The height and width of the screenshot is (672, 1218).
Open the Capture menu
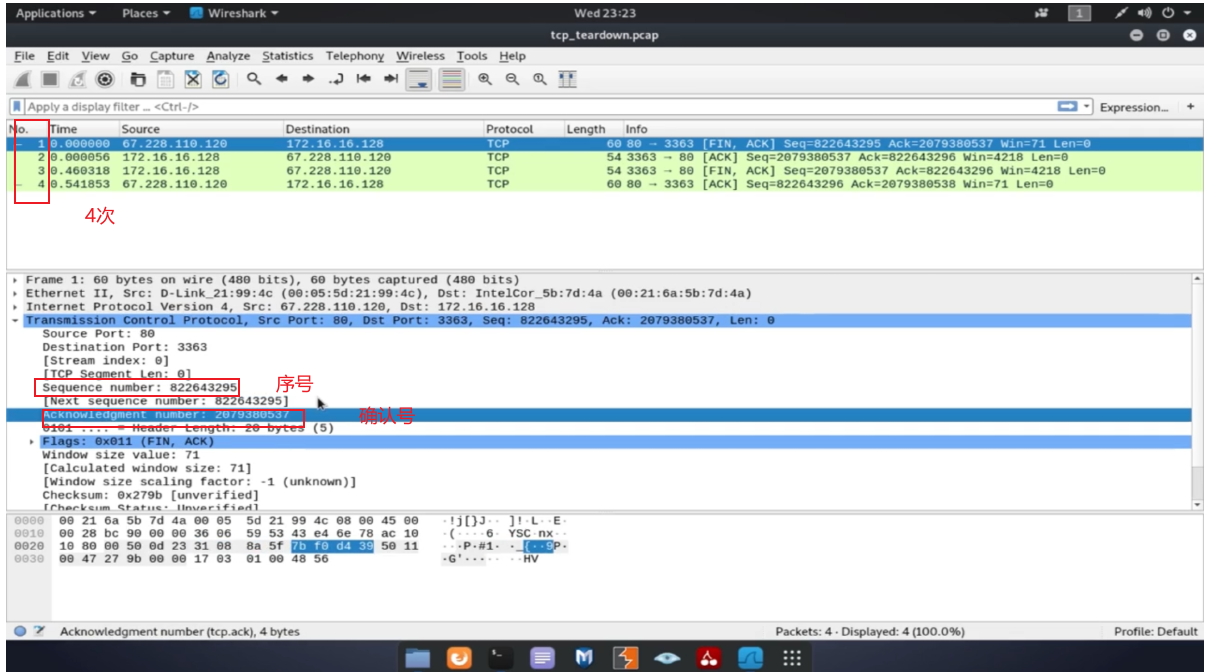pyautogui.click(x=172, y=56)
